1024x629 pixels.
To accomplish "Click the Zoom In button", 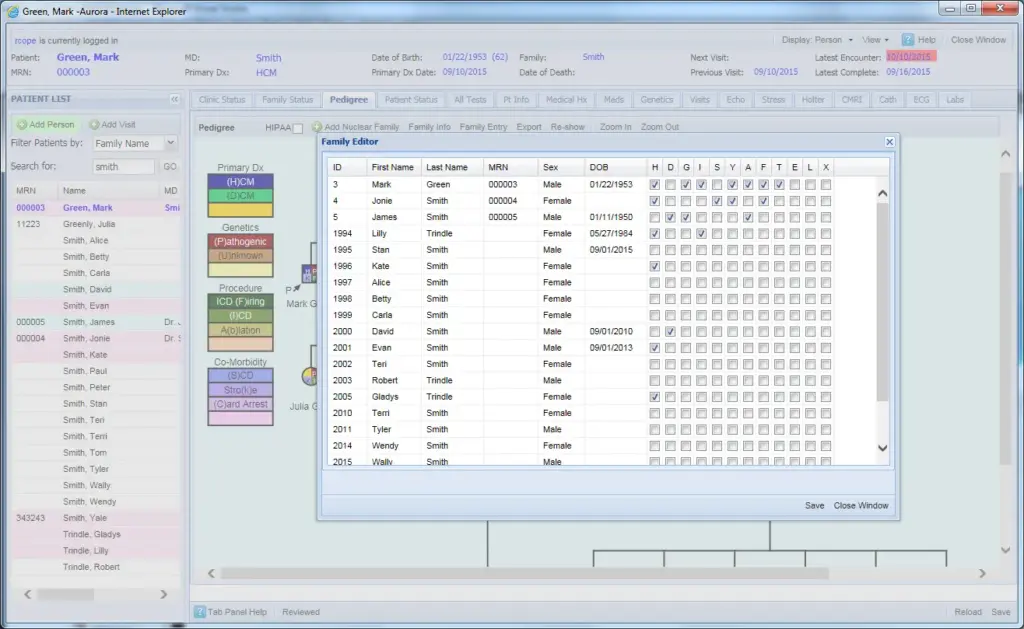I will pos(615,127).
